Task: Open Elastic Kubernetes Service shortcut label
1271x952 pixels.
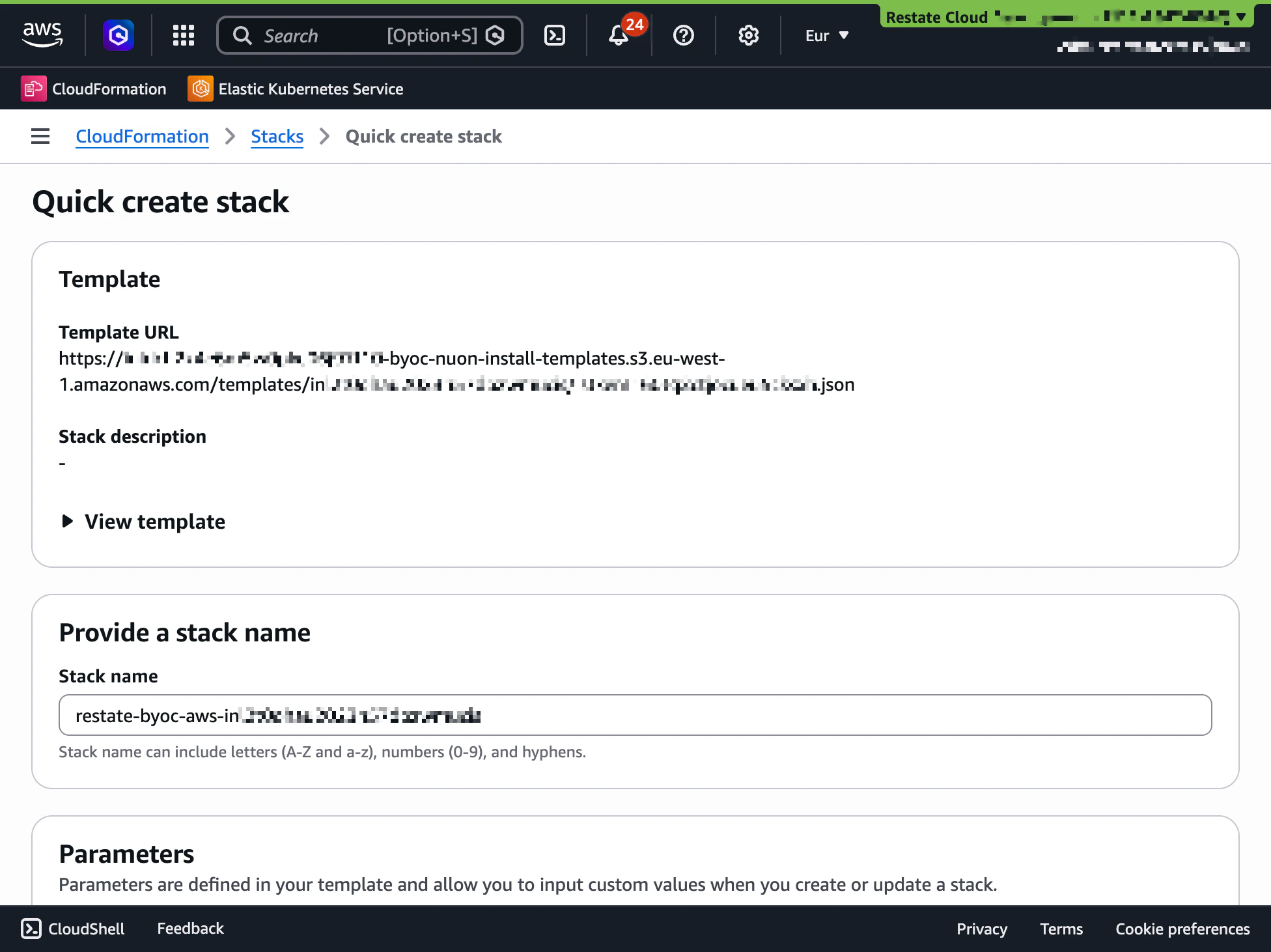Action: tap(311, 89)
